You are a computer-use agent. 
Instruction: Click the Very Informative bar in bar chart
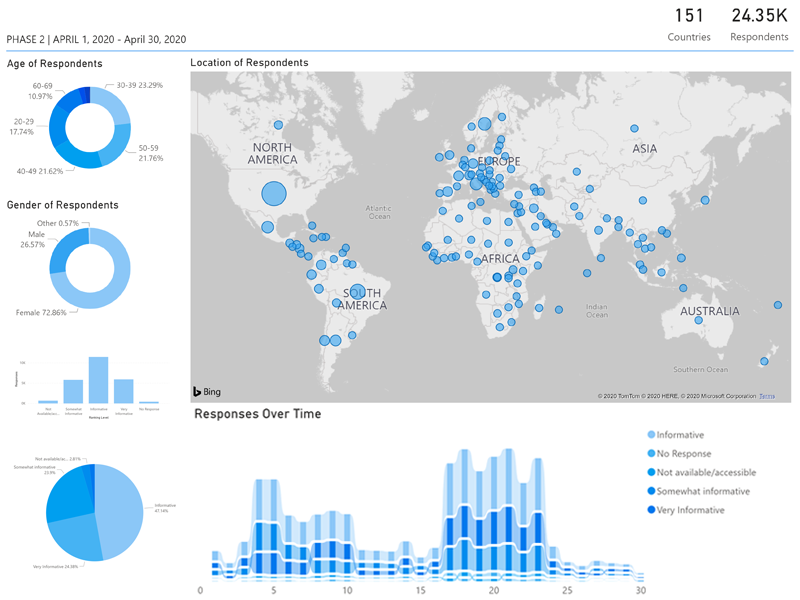[123, 391]
